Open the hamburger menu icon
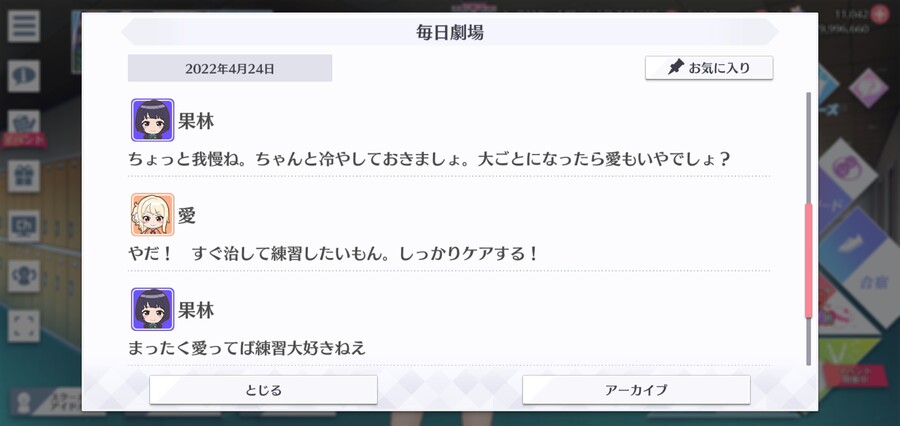Screen dimensions: 900x426 pos(24,26)
